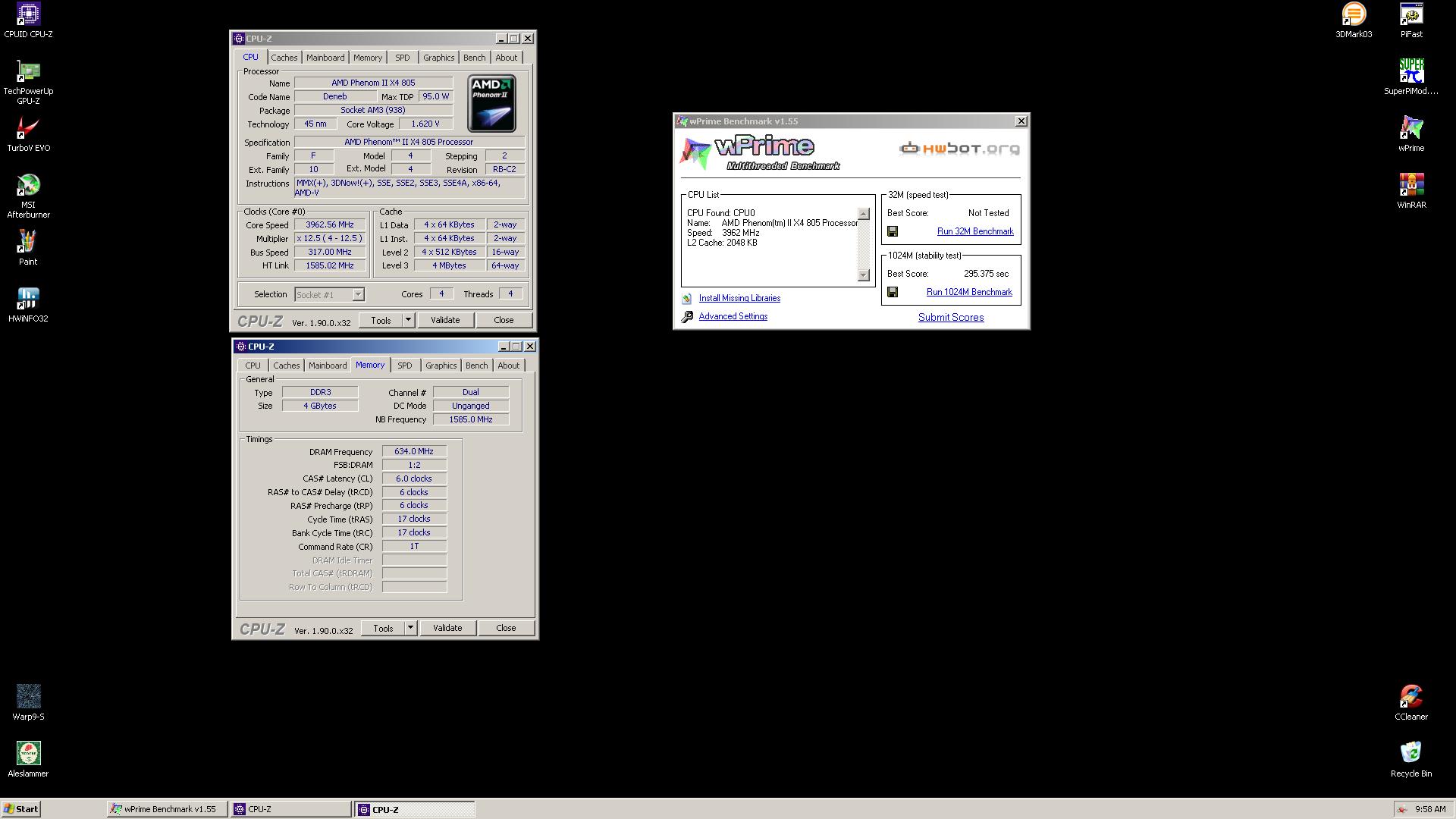Image resolution: width=1456 pixels, height=819 pixels.
Task: Click the Core Voltage 1.620 V value
Action: tap(425, 124)
